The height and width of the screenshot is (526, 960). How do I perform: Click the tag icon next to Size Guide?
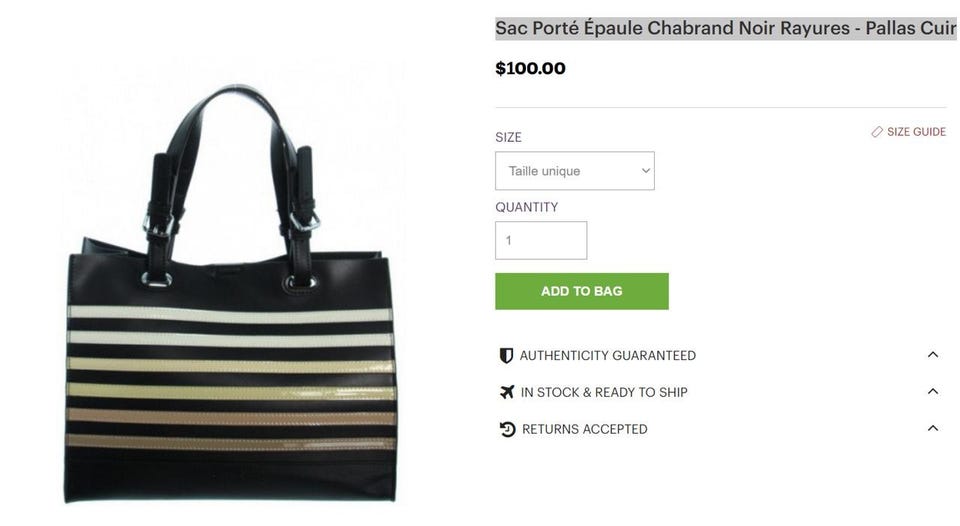pyautogui.click(x=877, y=132)
